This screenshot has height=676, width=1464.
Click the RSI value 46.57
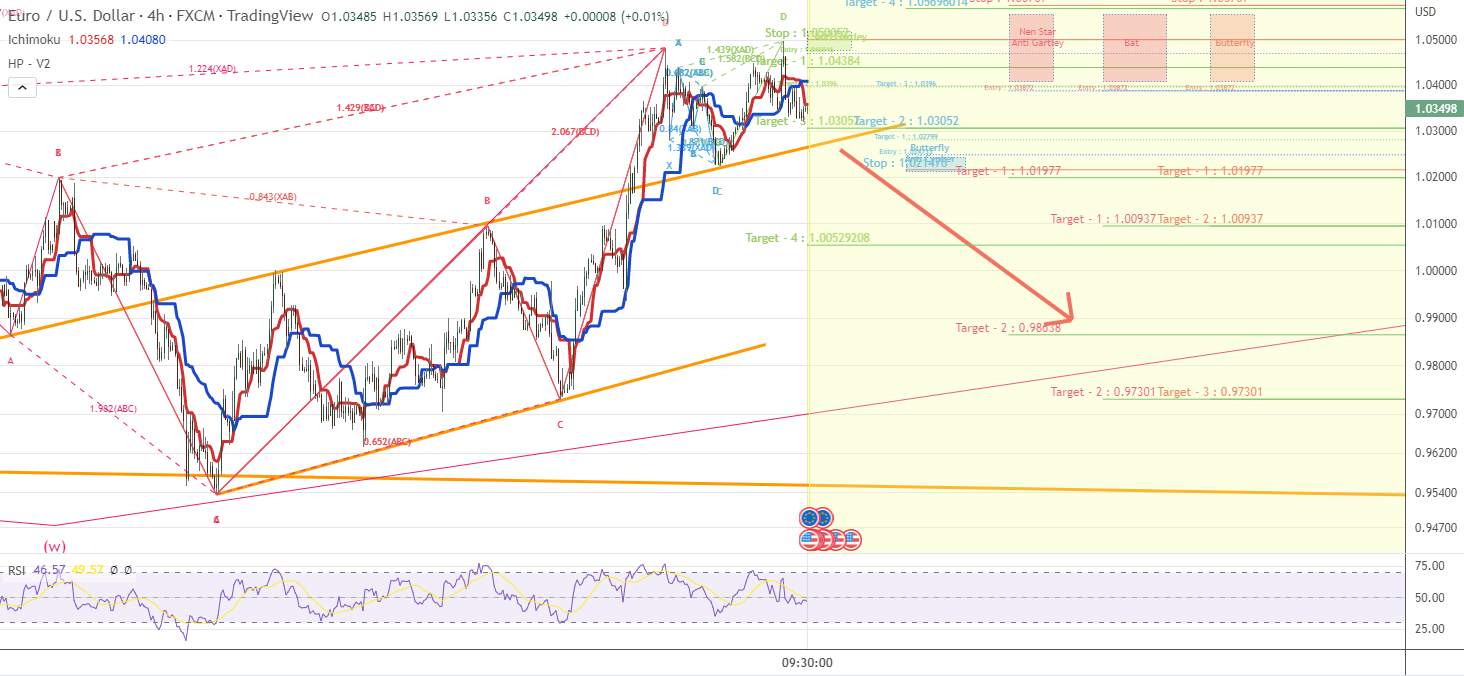[49, 570]
